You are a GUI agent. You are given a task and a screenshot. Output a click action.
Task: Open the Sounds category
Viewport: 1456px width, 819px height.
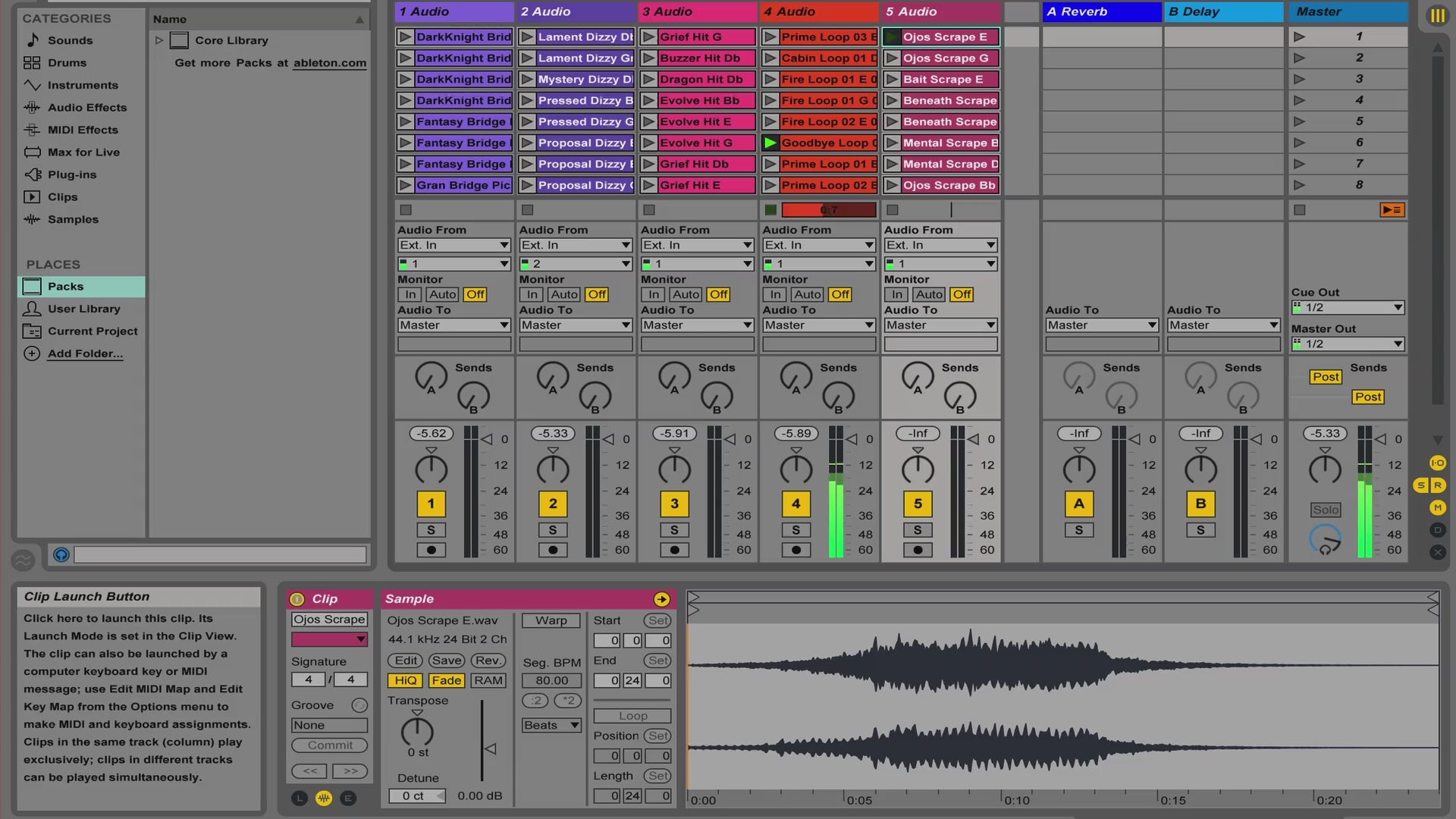pyautogui.click(x=70, y=40)
